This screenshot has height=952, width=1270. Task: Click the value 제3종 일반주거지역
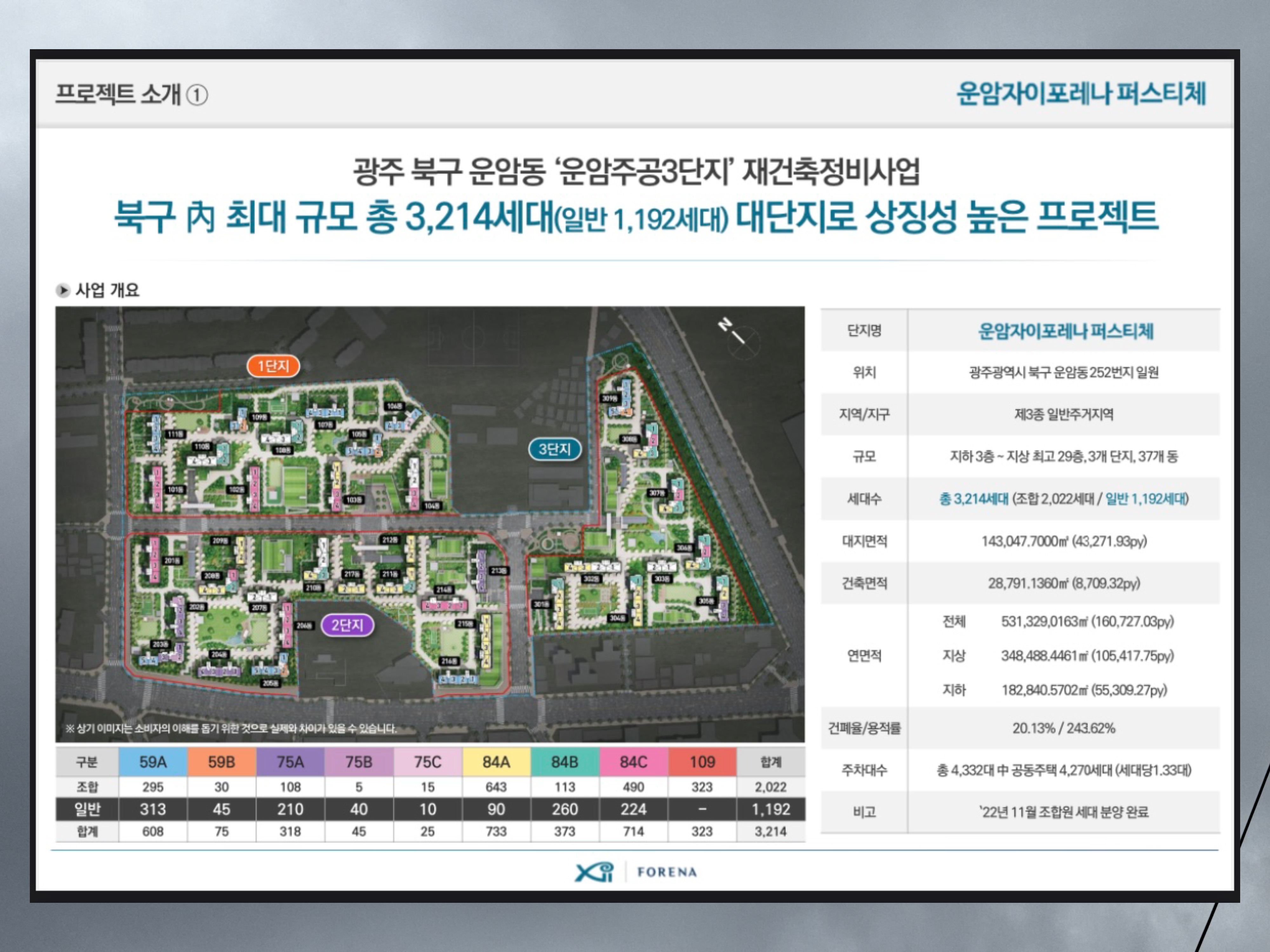pyautogui.click(x=1064, y=414)
